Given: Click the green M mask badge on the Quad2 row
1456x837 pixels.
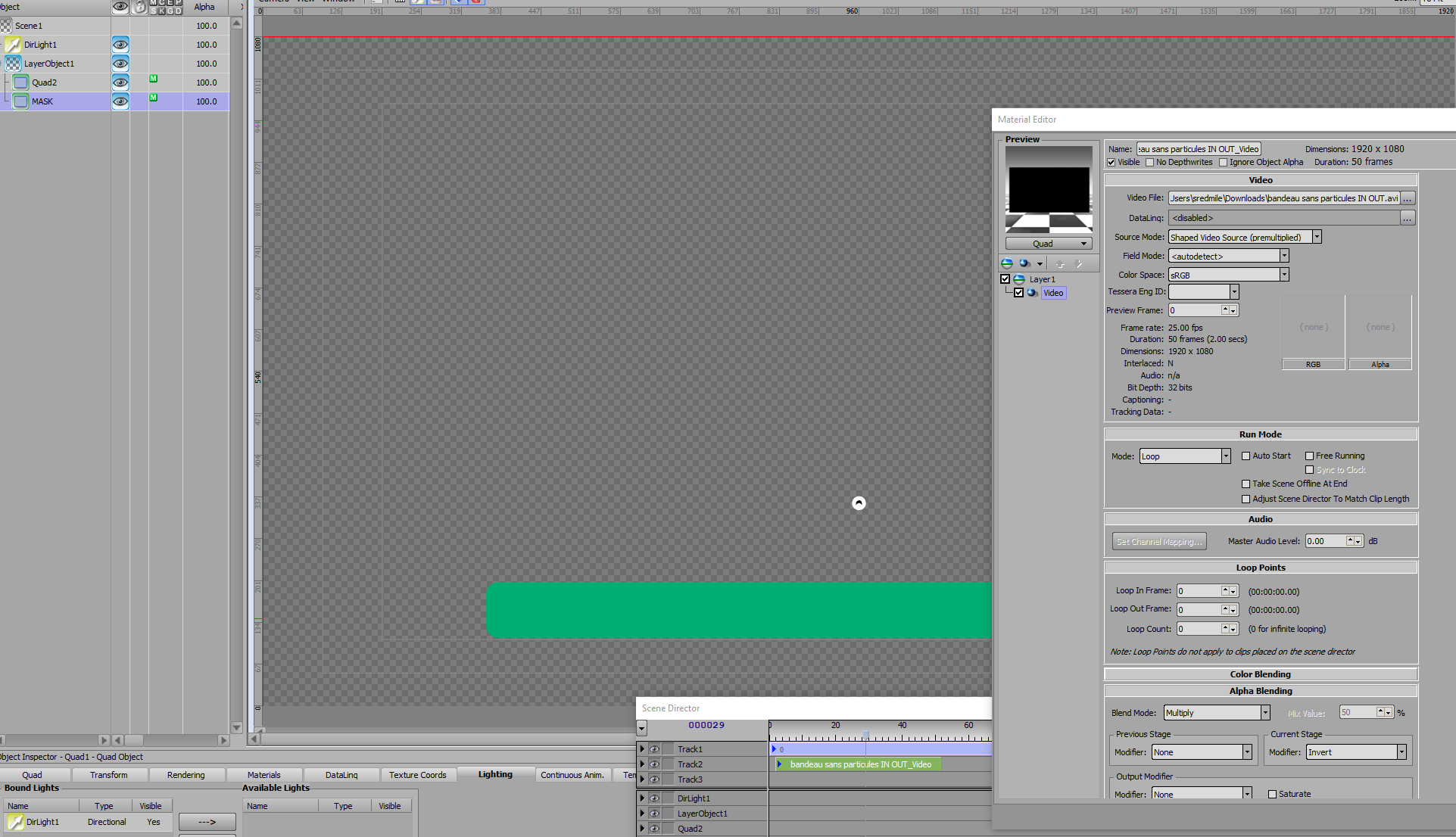Looking at the screenshot, I should (154, 79).
